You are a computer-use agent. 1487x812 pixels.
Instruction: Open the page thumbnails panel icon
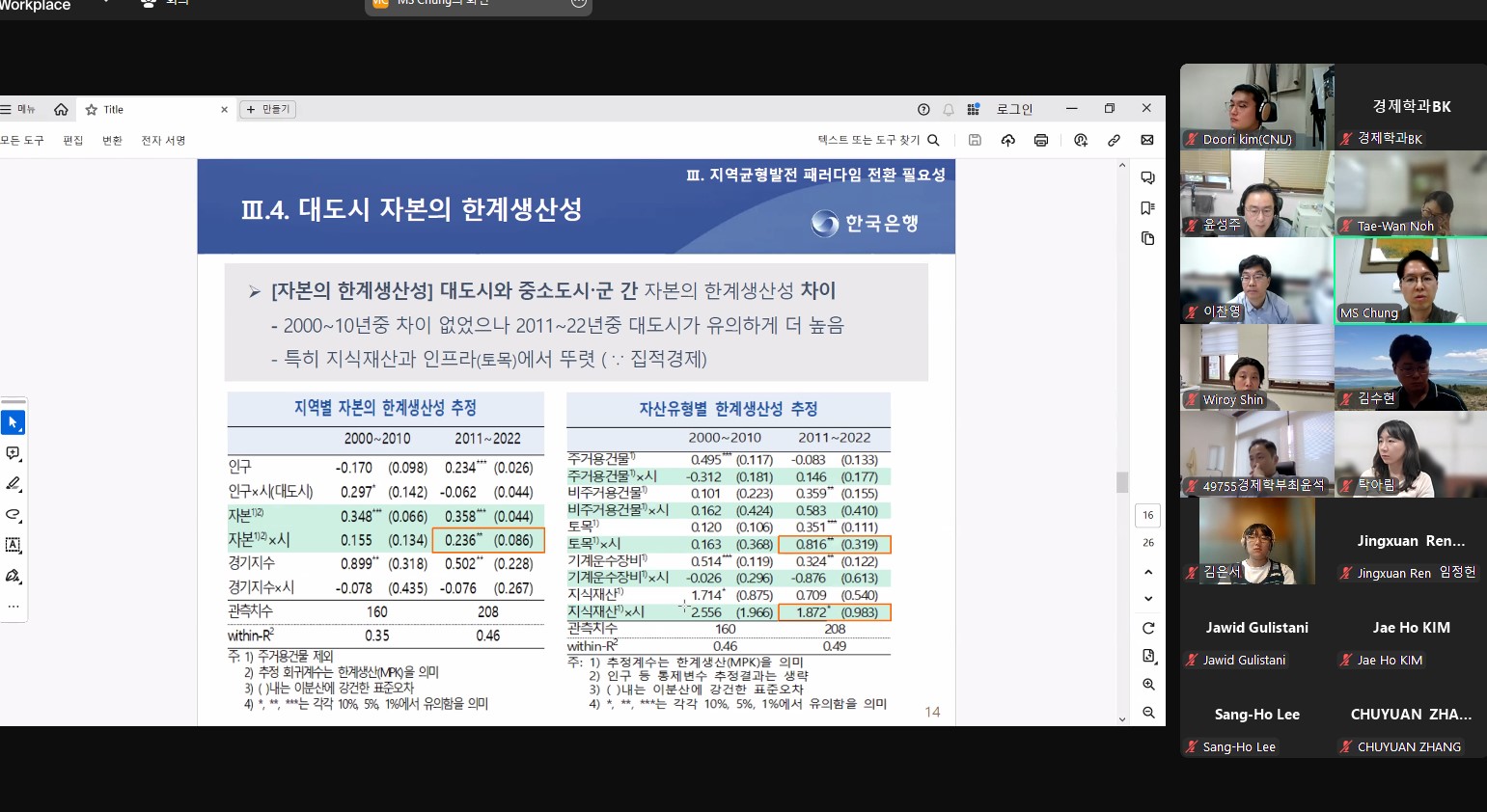tap(1147, 238)
